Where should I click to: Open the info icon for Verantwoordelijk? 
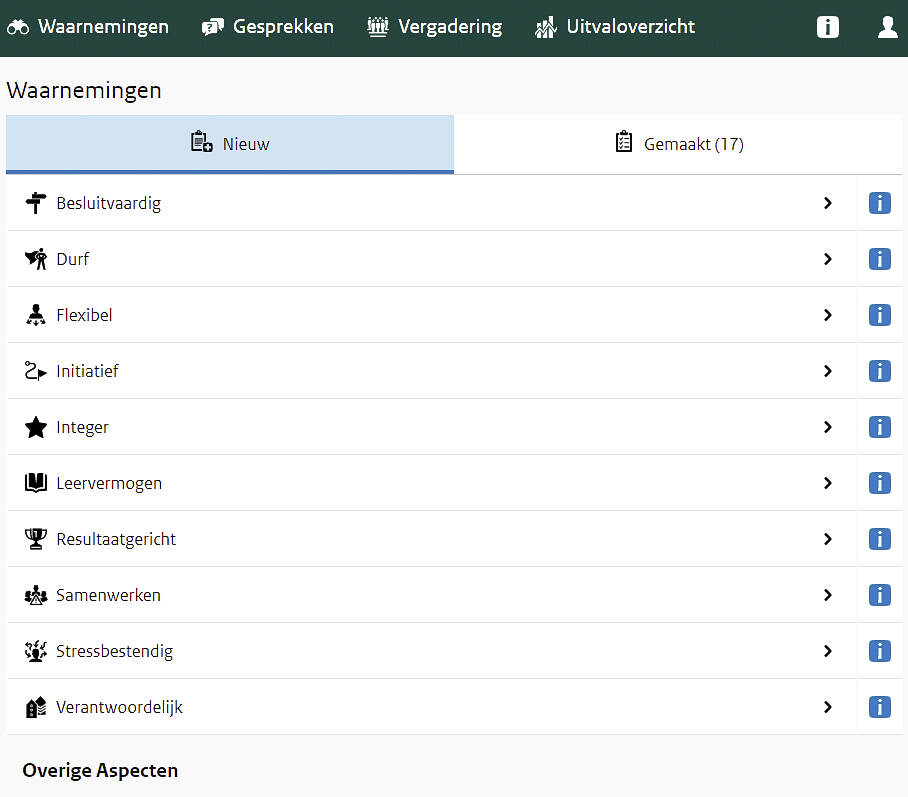879,707
